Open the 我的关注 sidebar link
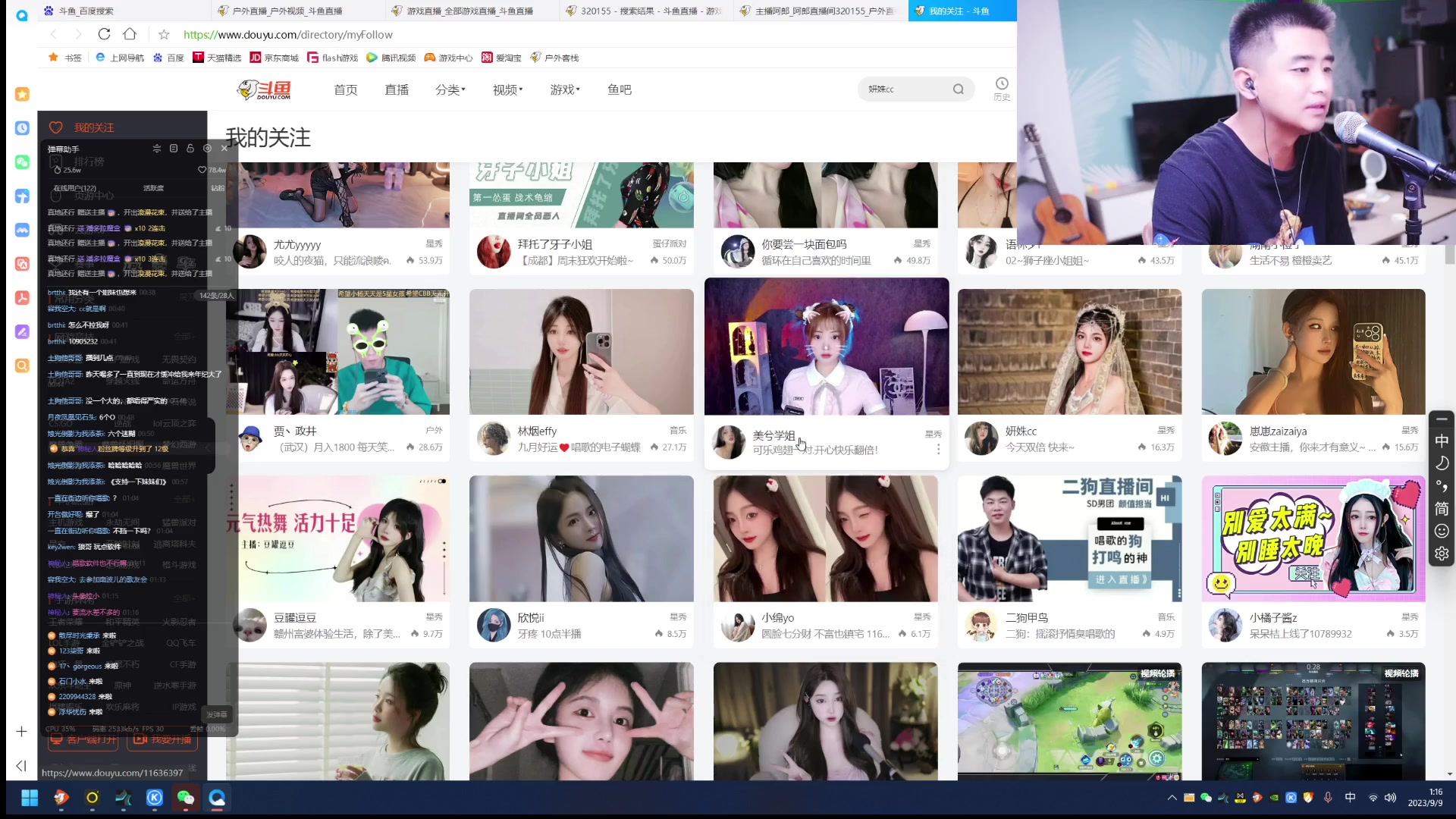Screen dimensions: 1456x819 [x=82, y=127]
